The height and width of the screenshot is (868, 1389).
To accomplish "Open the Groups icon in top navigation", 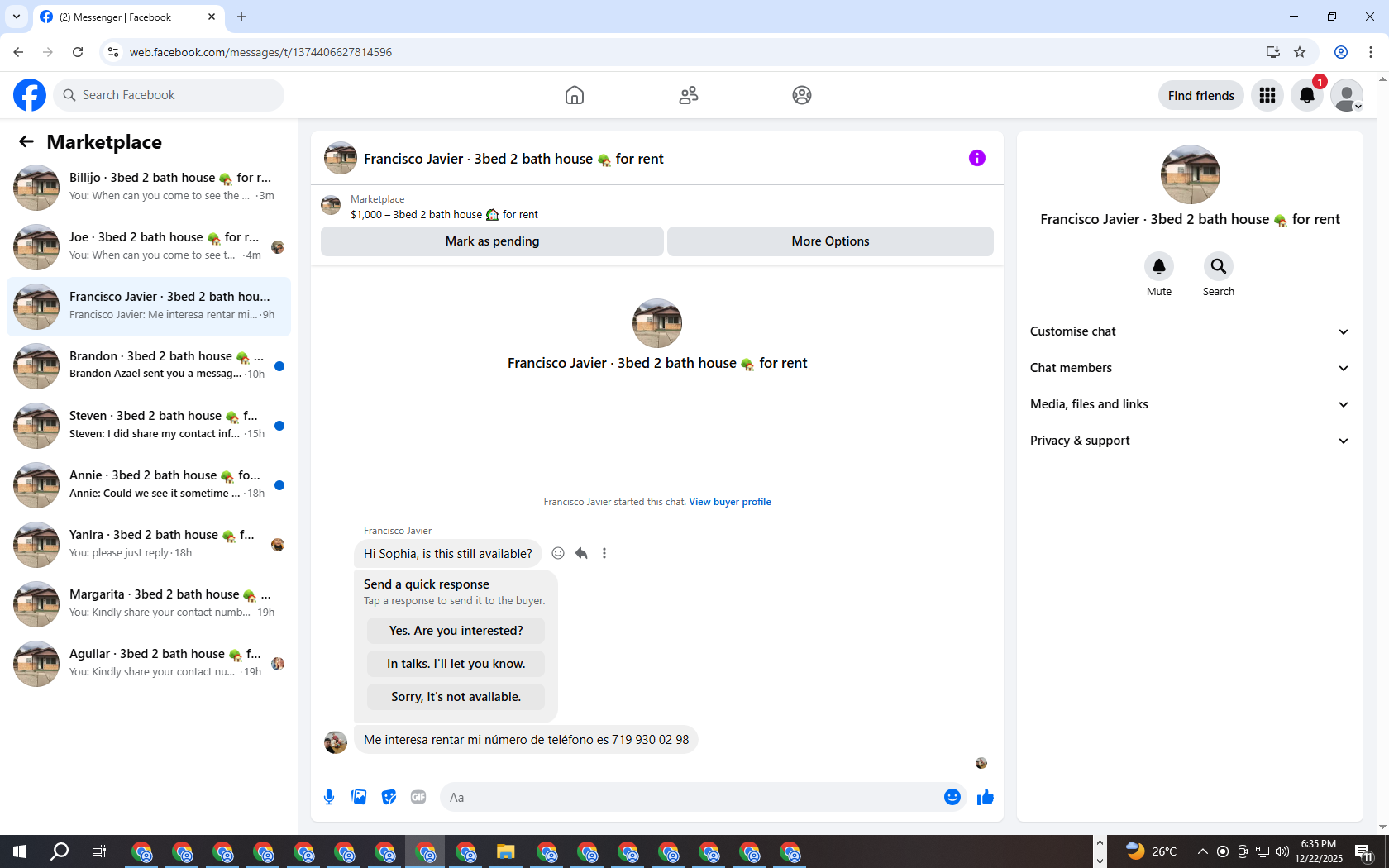I will 802,95.
